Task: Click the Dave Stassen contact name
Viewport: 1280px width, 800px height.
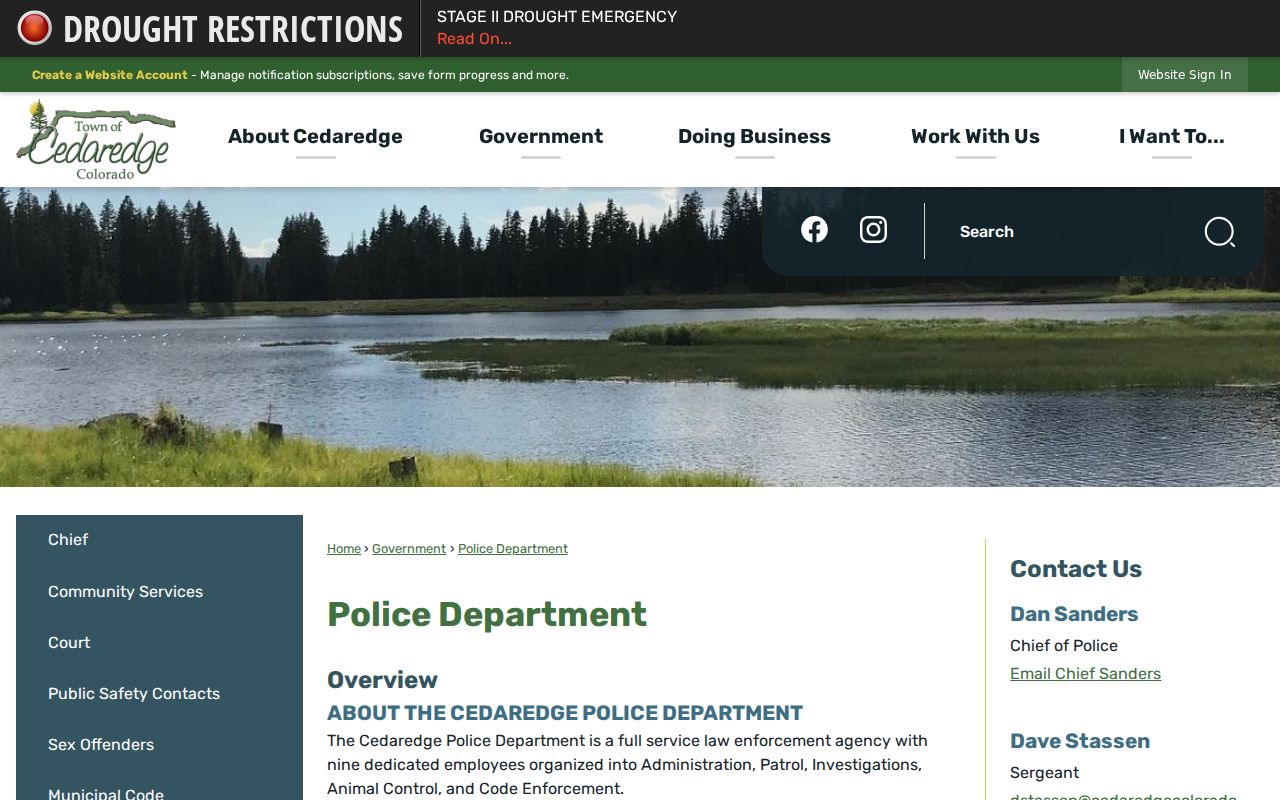Action: click(1080, 741)
